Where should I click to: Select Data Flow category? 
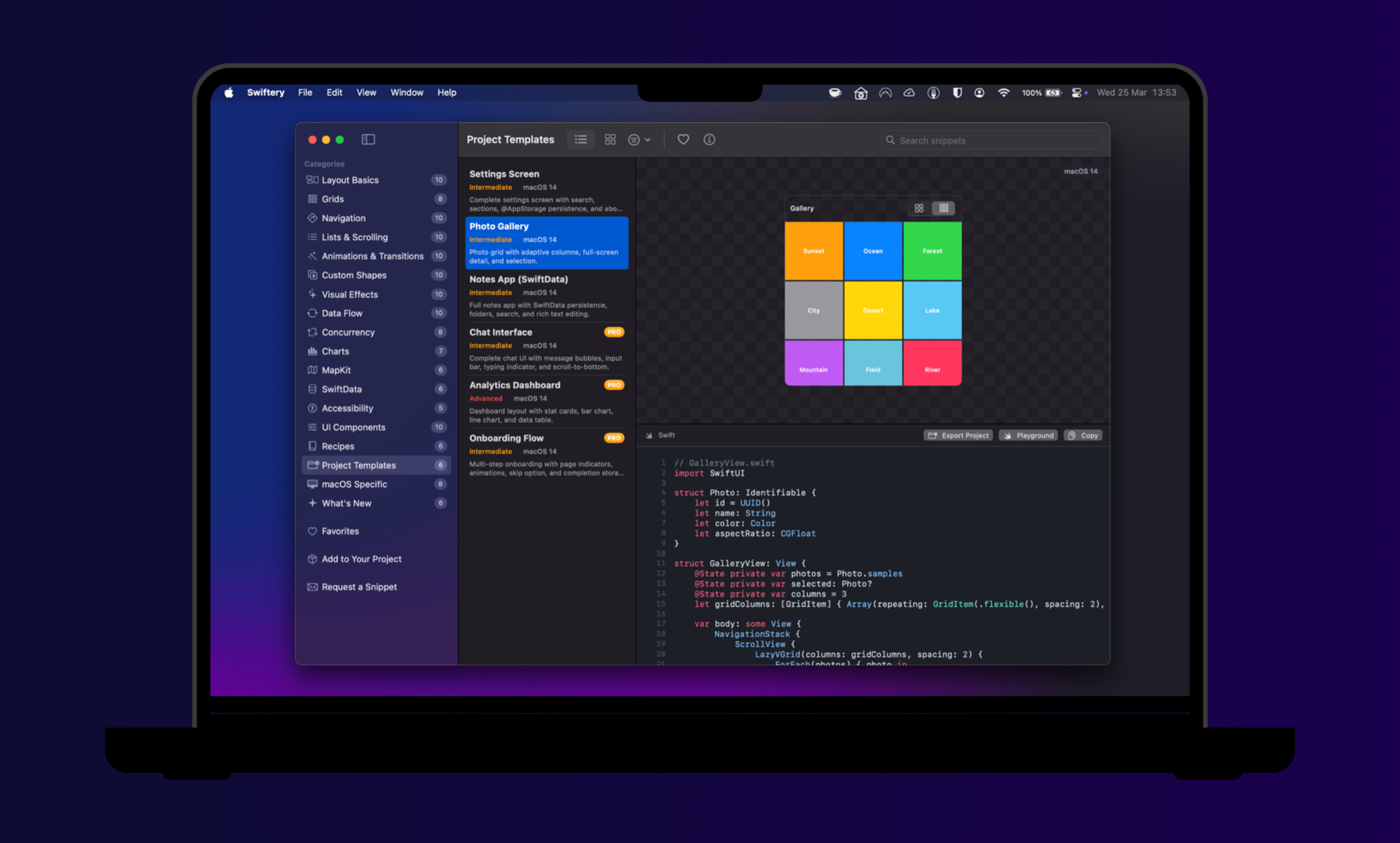click(x=376, y=313)
